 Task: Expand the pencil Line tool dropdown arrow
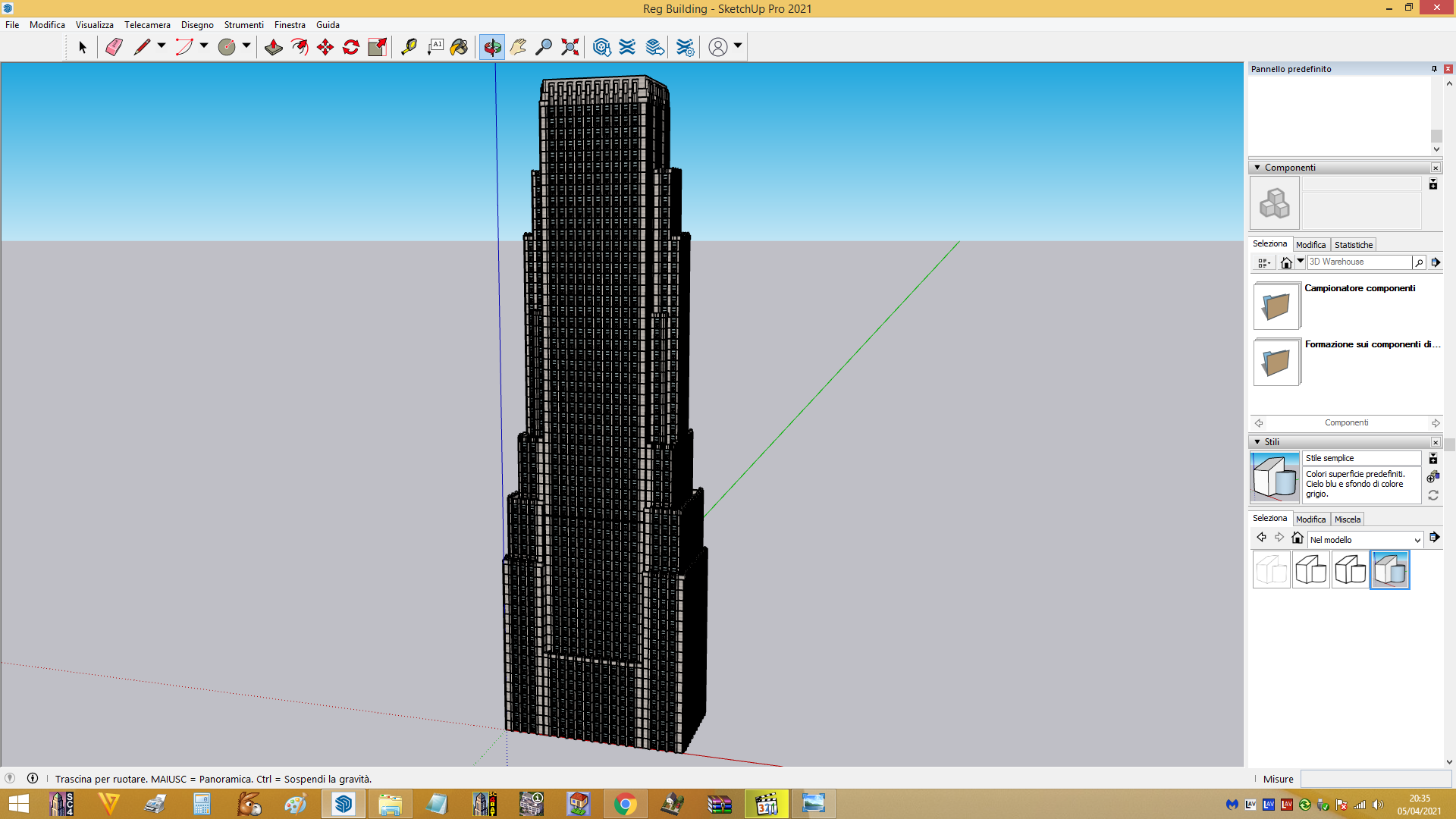(x=162, y=46)
